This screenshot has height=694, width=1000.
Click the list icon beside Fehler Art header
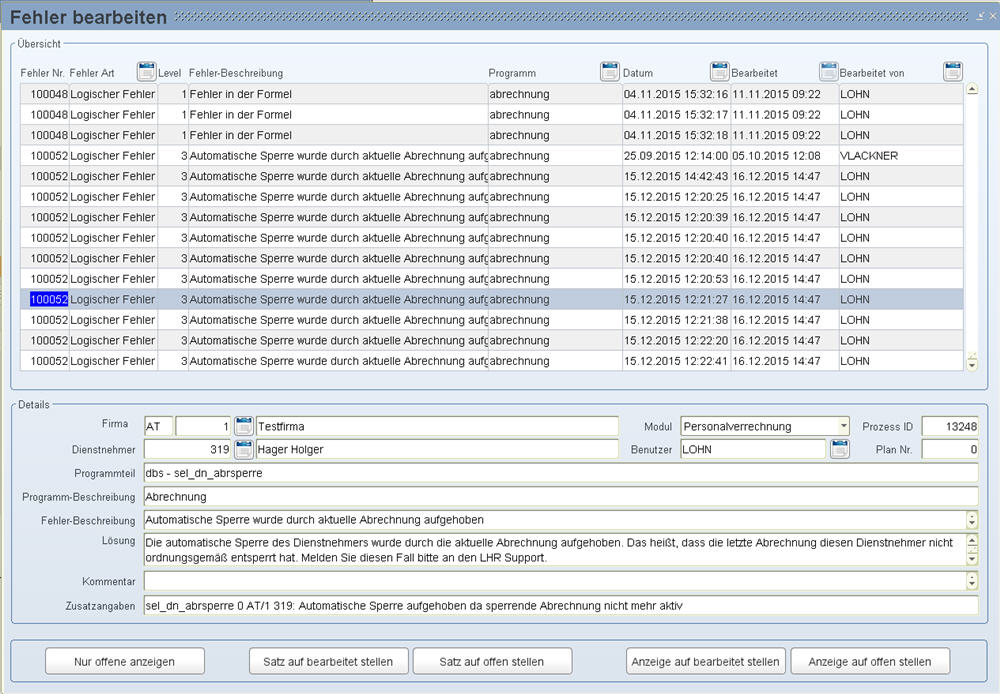point(147,71)
